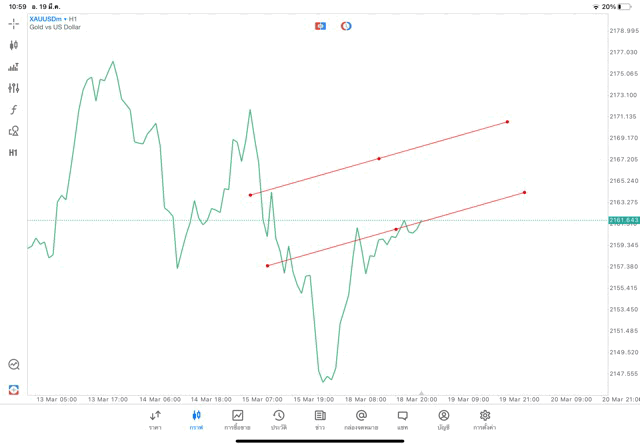This screenshot has height=447, width=640.
Task: Open the bar chart trading icon in the sidebar
Action: click(x=13, y=67)
